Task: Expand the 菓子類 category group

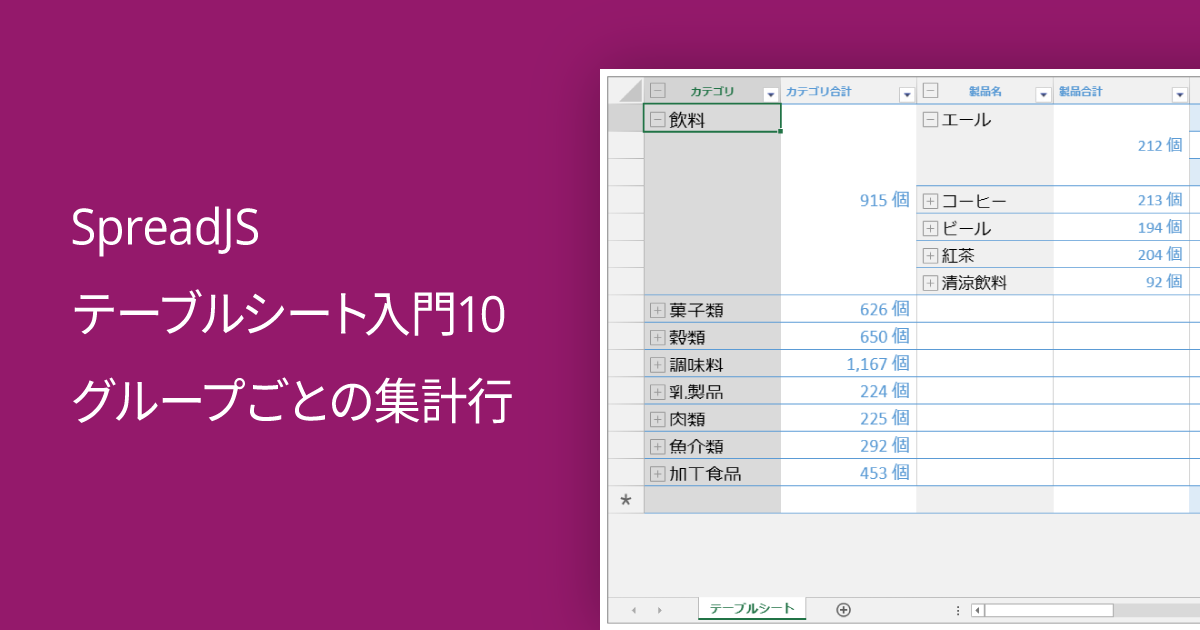Action: [656, 308]
